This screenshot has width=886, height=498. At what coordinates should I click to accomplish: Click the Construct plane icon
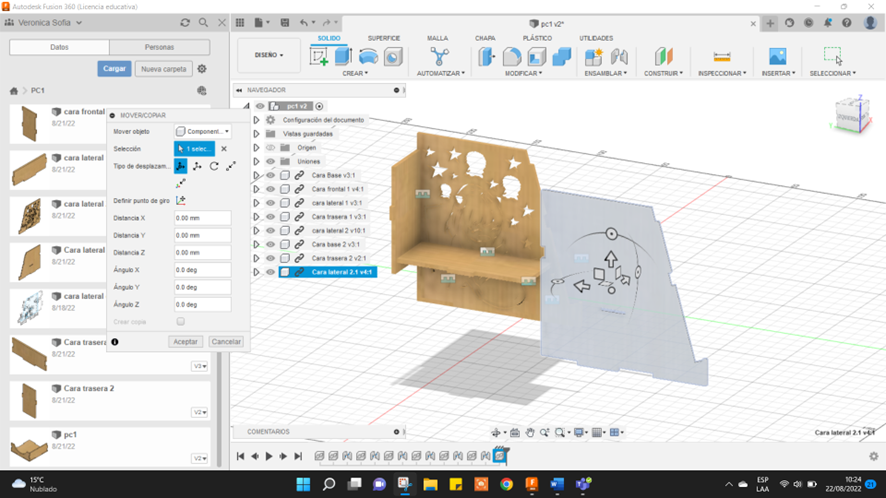pyautogui.click(x=664, y=57)
